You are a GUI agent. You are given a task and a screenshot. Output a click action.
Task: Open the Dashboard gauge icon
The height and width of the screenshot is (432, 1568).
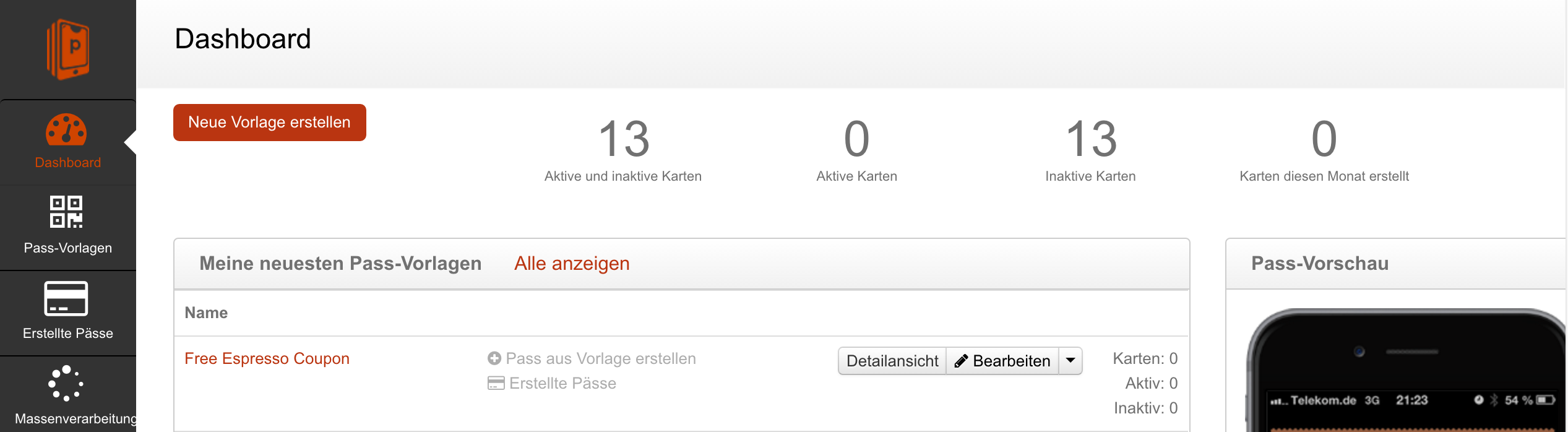pyautogui.click(x=66, y=129)
